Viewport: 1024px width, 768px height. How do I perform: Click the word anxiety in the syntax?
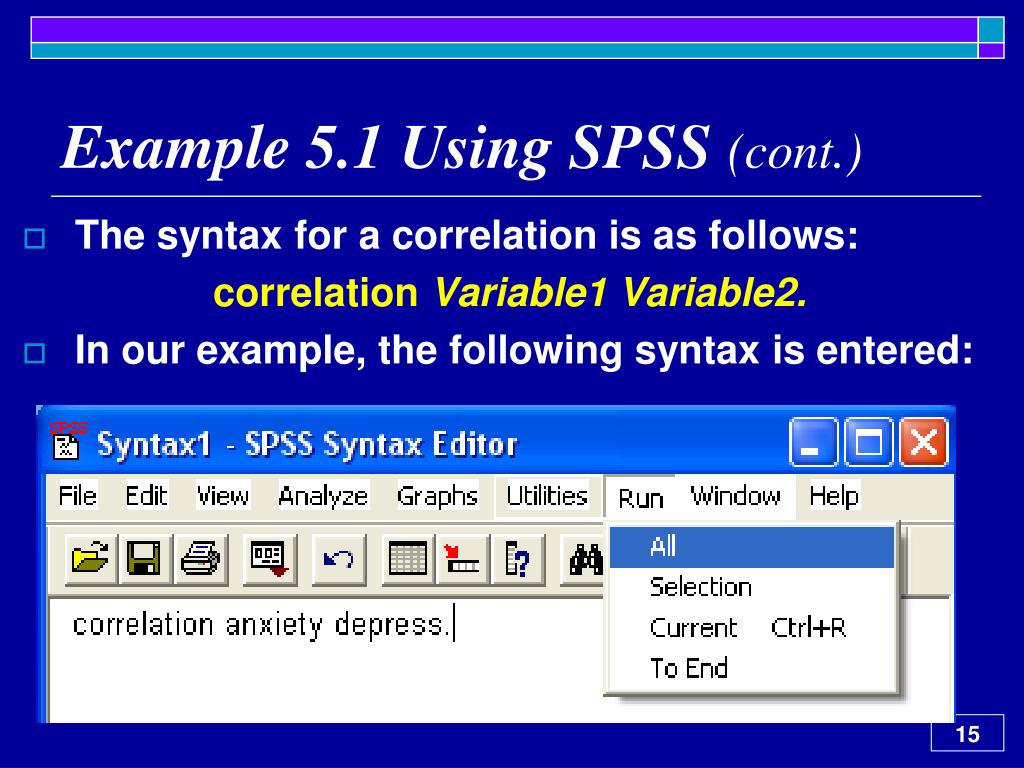[x=274, y=626]
